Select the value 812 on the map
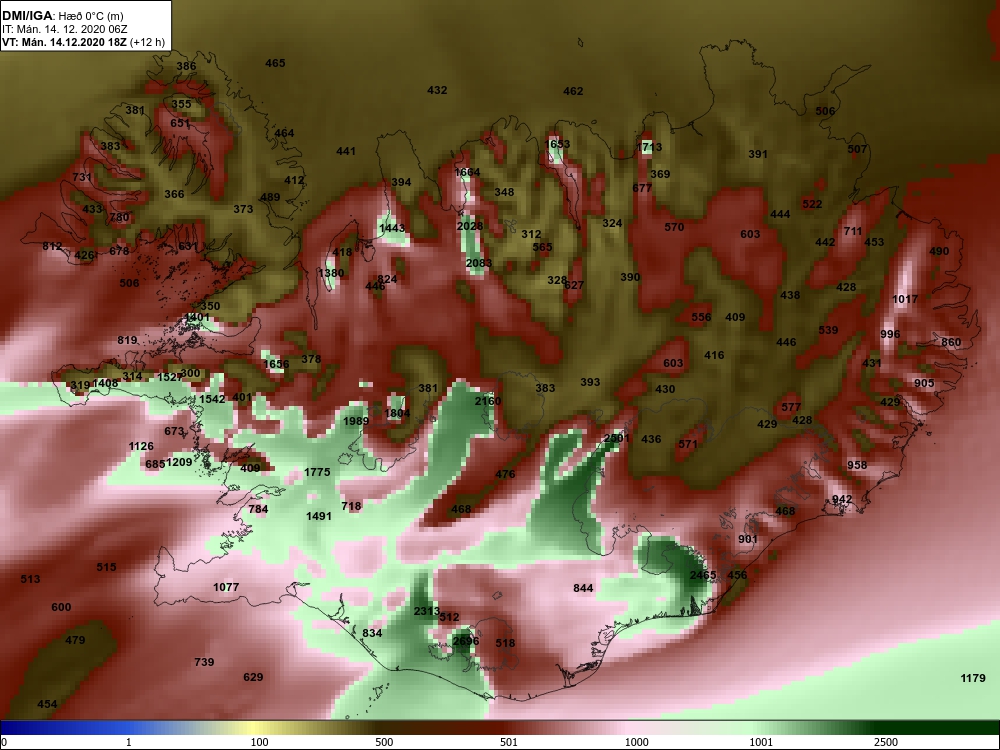Screen dimensions: 1000x750 (x=52, y=246)
